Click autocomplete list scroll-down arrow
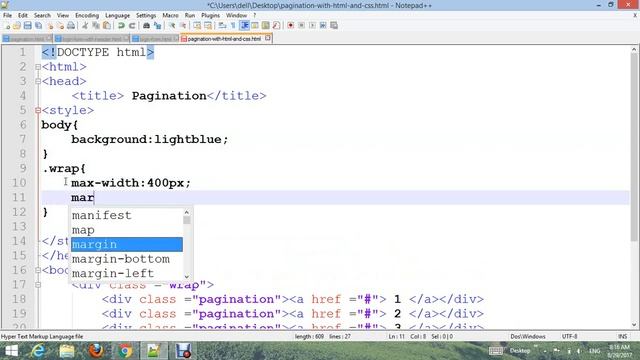The width and height of the screenshot is (640, 360). pos(187,276)
